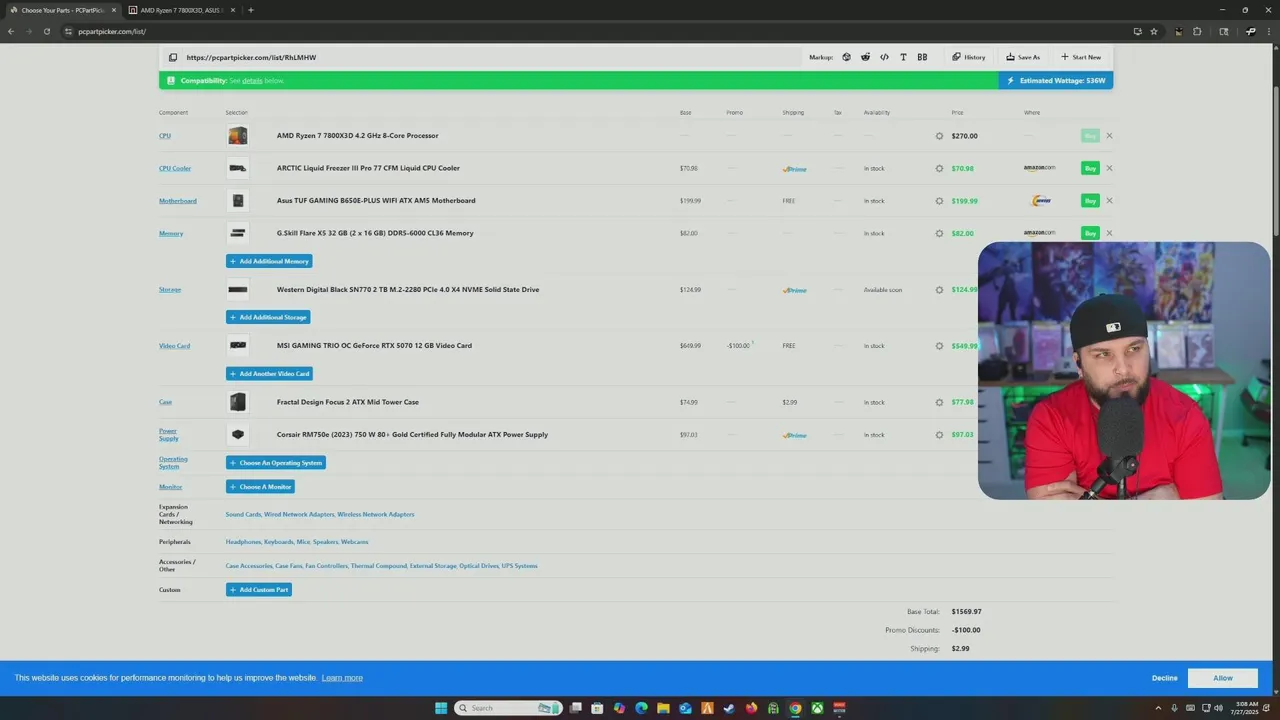1280x720 pixels.
Task: Decline performance cookies
Action: [x=1164, y=678]
